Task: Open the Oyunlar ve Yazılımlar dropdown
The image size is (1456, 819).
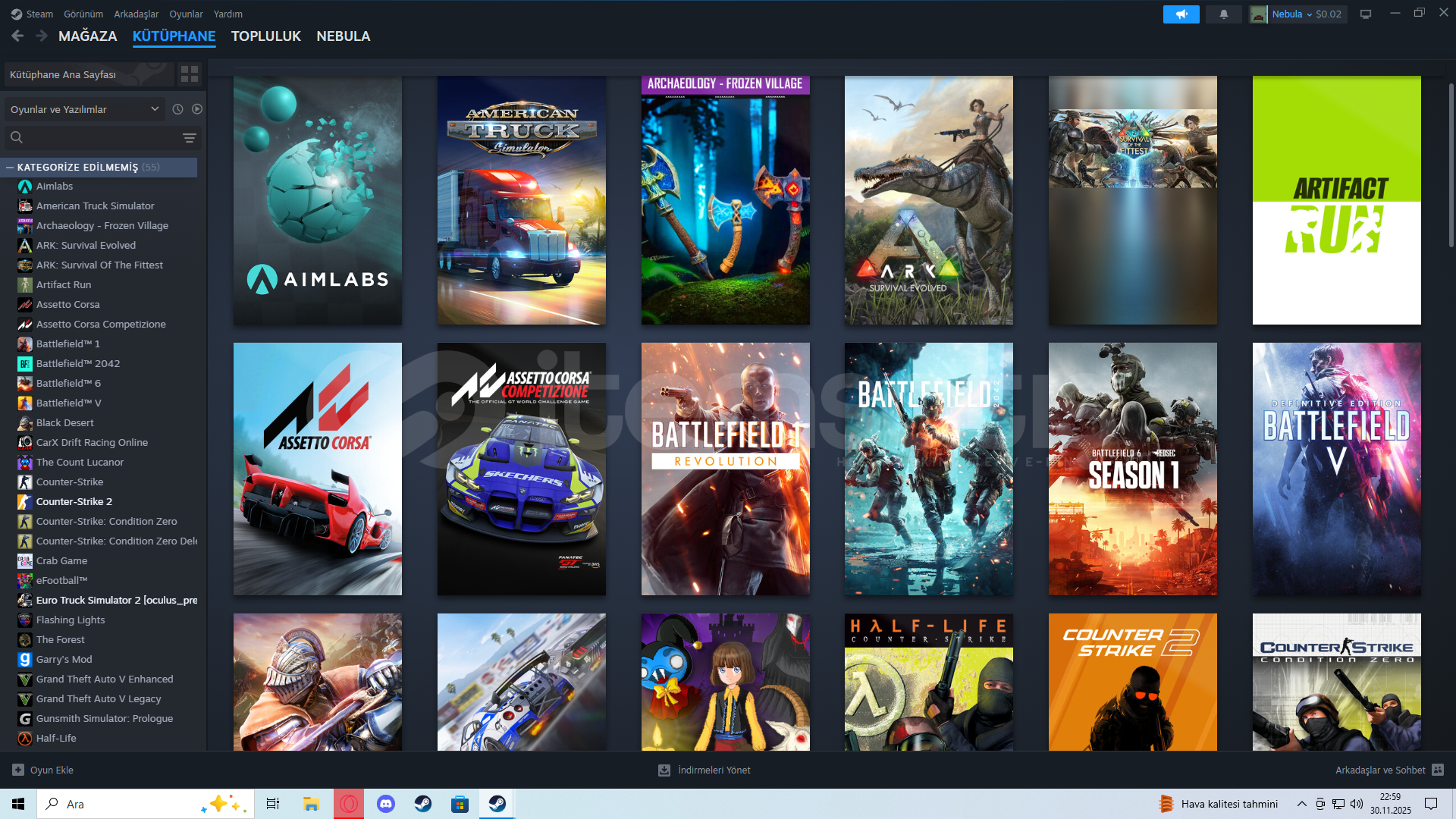Action: click(84, 109)
